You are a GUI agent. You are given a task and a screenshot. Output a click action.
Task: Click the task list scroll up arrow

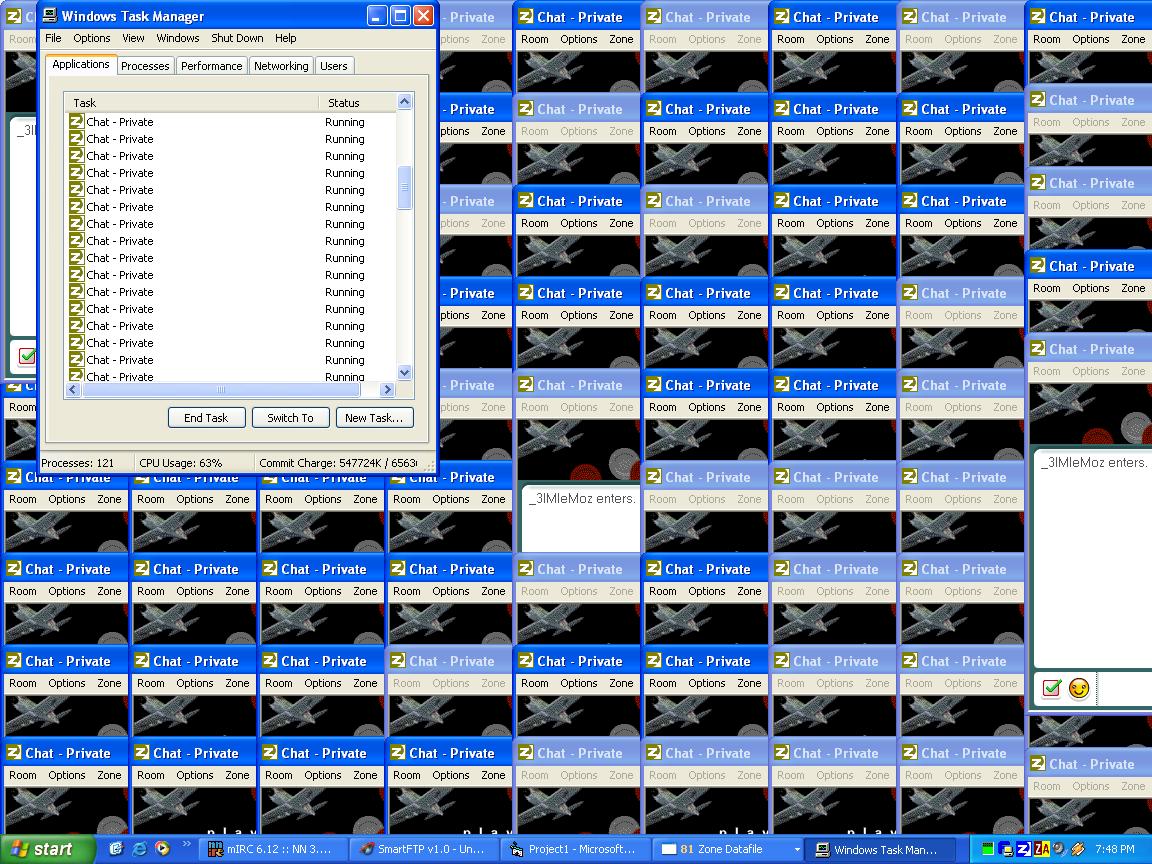click(x=404, y=101)
